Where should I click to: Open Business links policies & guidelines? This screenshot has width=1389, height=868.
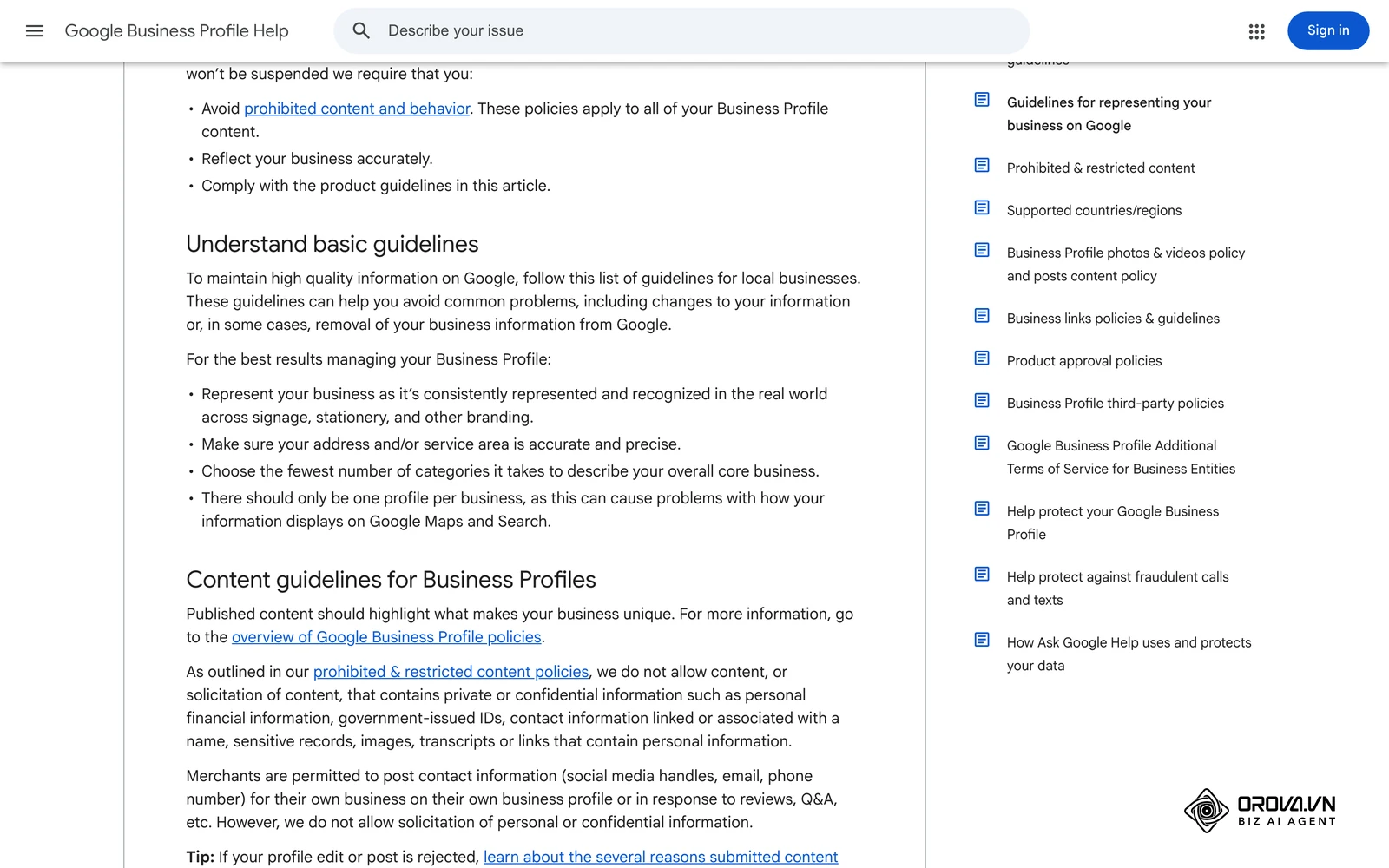click(1113, 319)
